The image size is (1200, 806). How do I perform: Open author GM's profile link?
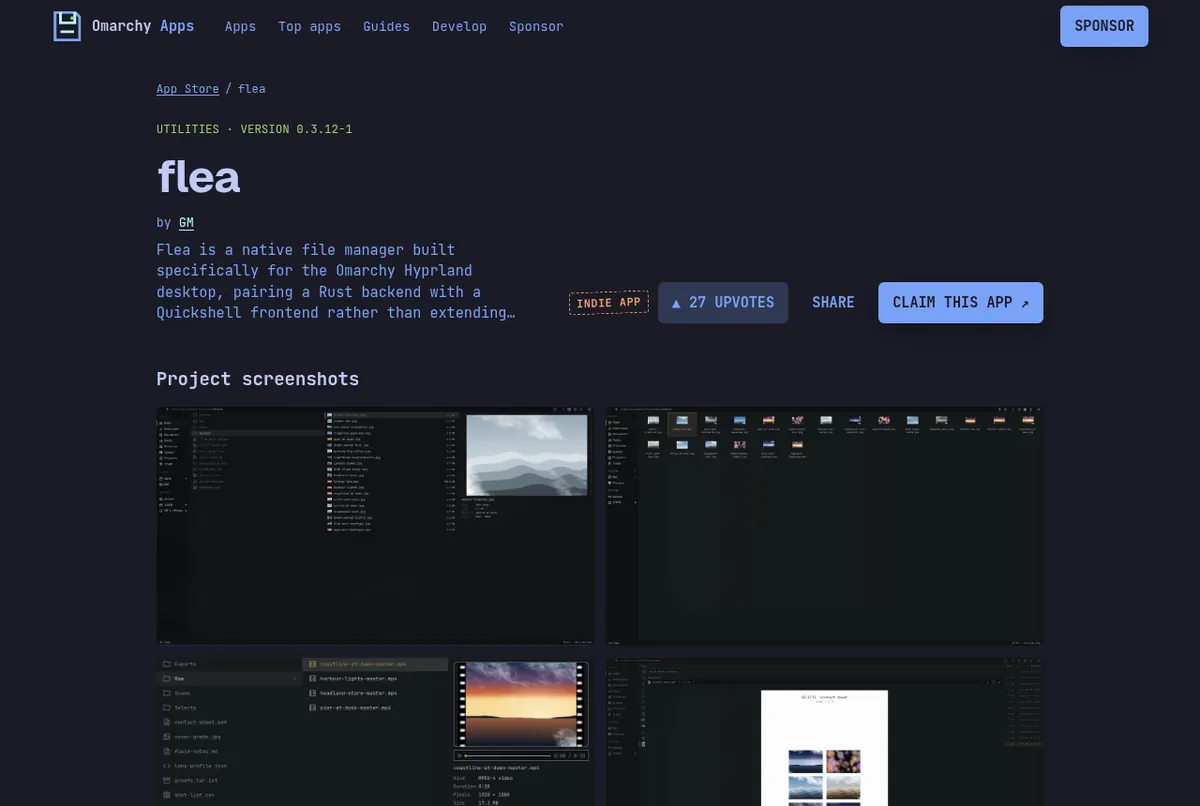[x=186, y=222]
